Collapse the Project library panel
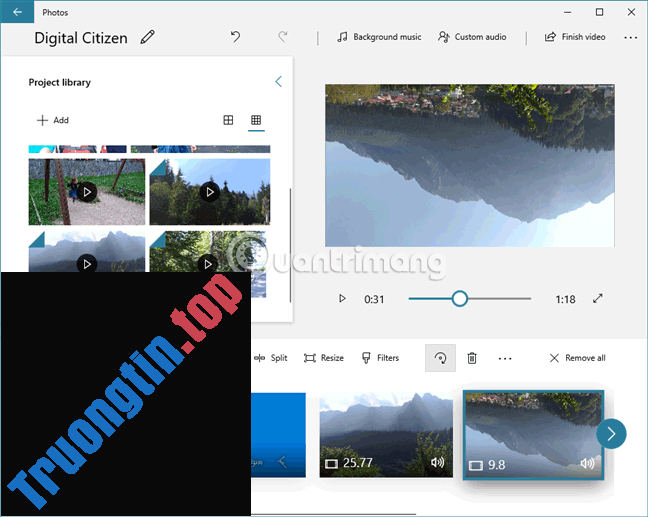 coord(279,81)
